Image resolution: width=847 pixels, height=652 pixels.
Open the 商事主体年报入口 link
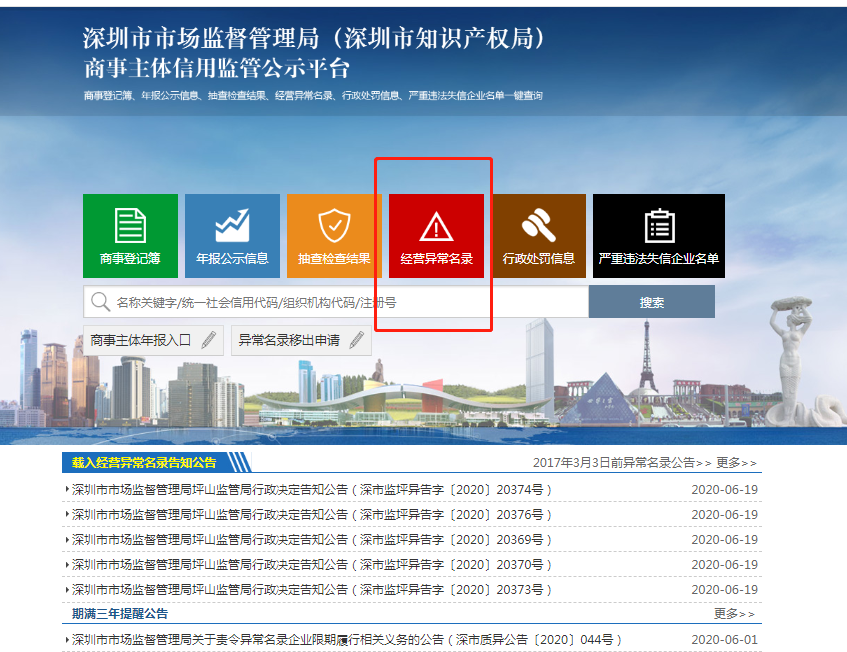tap(153, 340)
